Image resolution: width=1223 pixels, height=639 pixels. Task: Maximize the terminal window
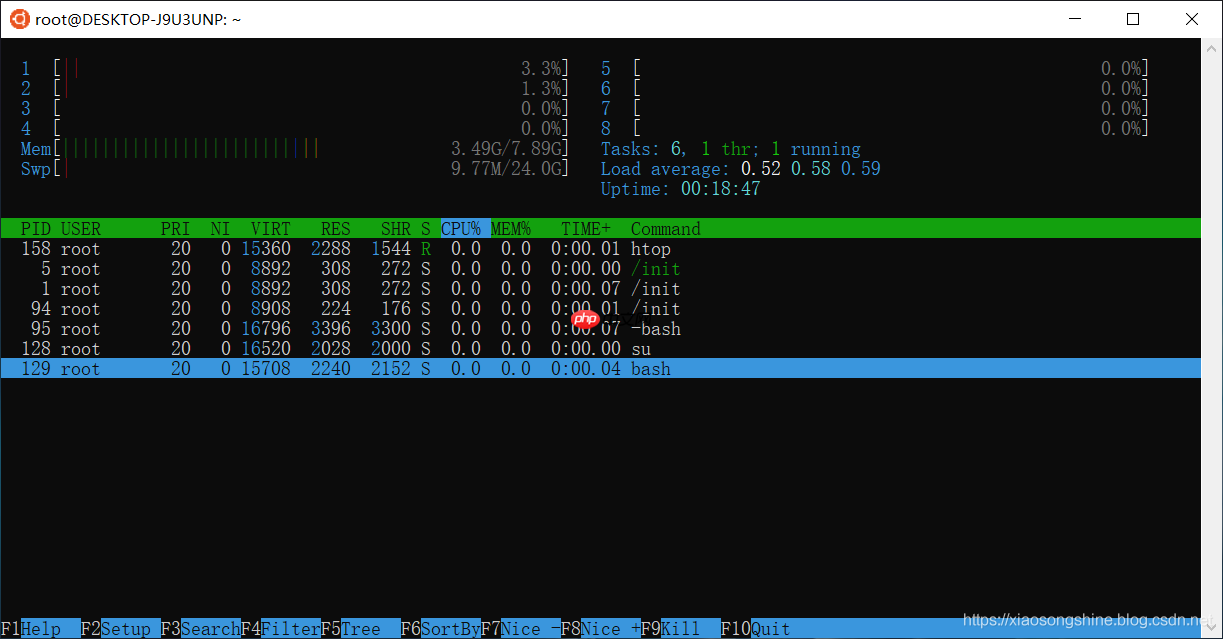pos(1133,18)
